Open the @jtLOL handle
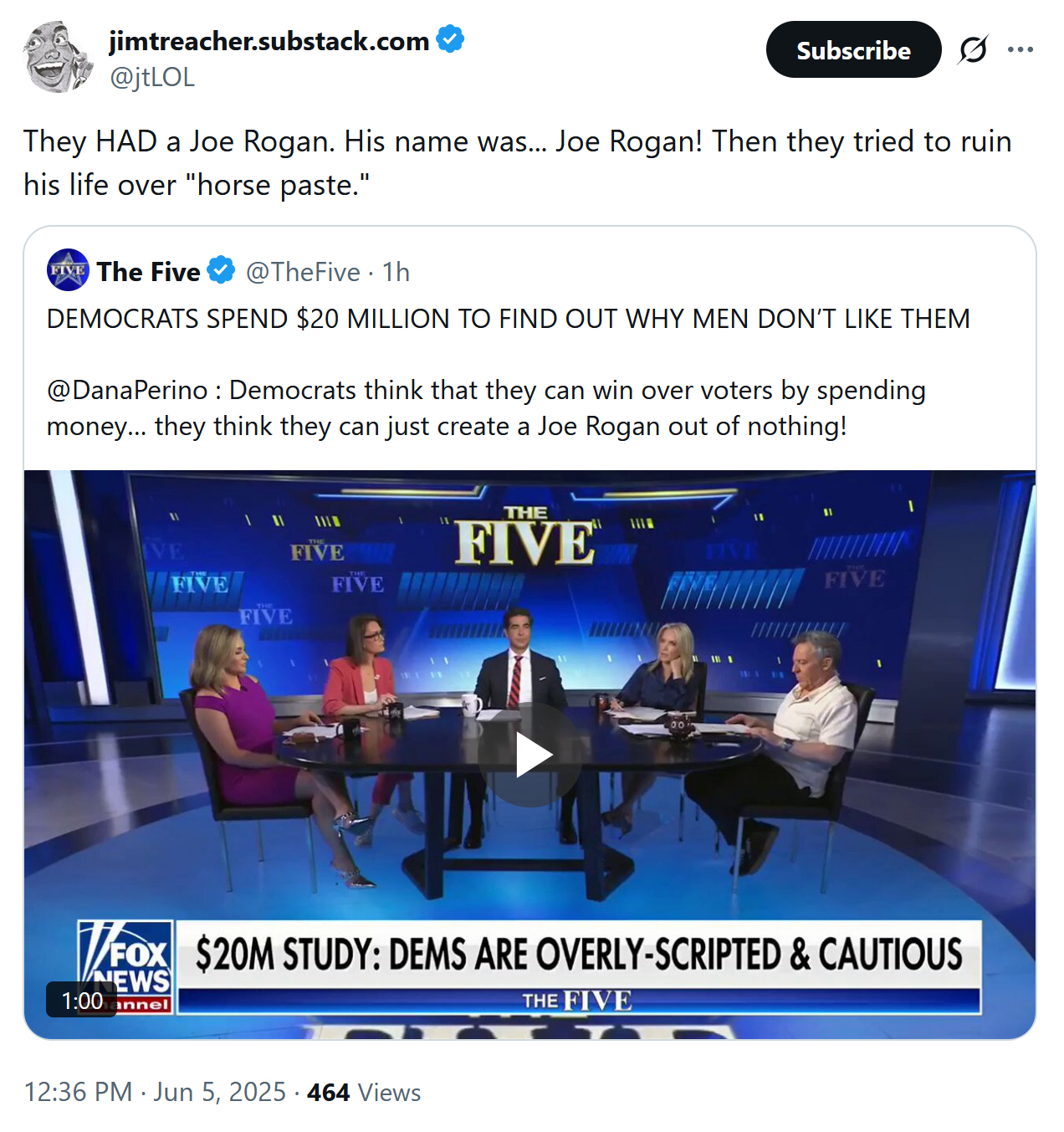Screen dimensions: 1064x1132 152,77
